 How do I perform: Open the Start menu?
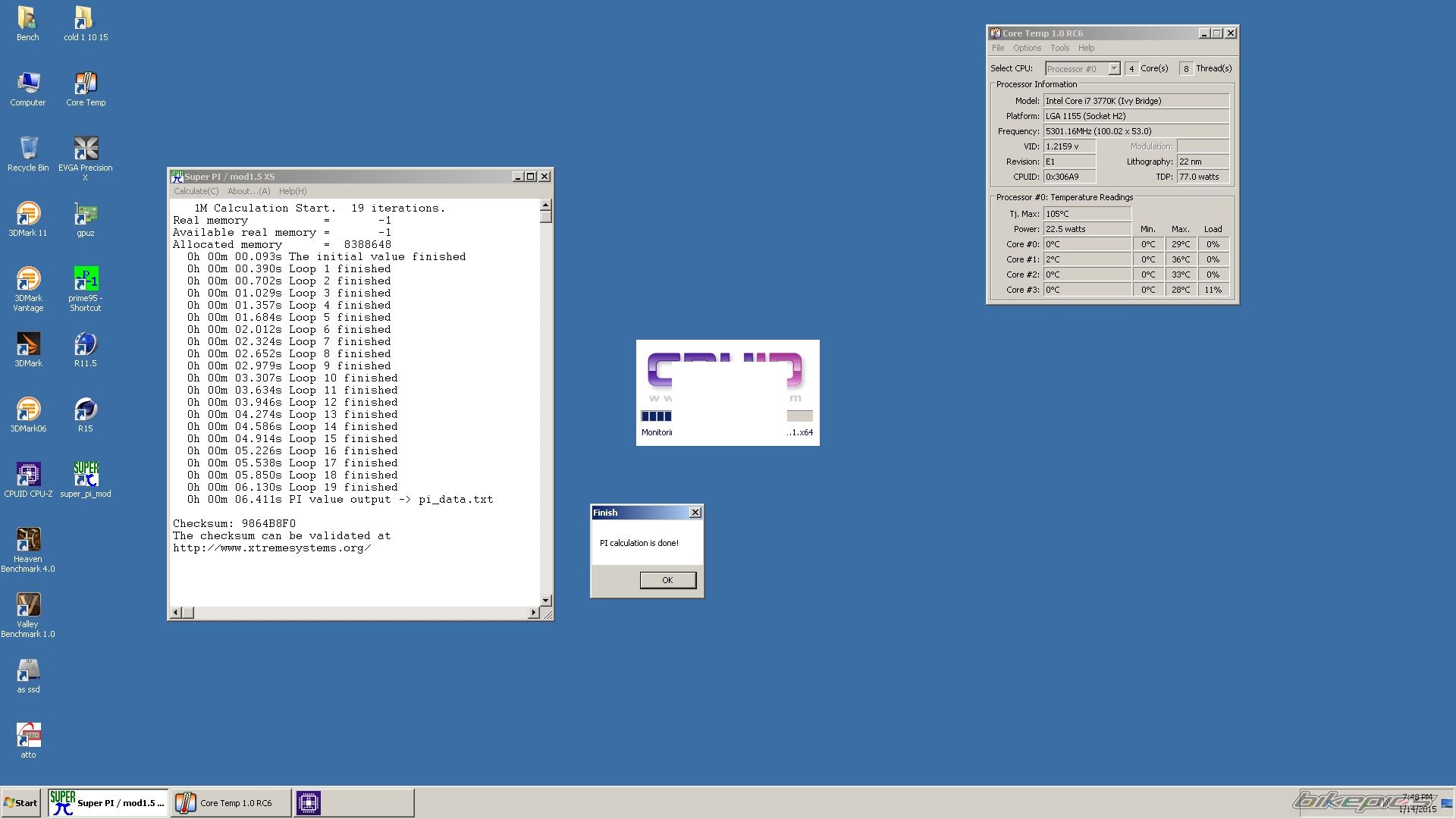[20, 803]
